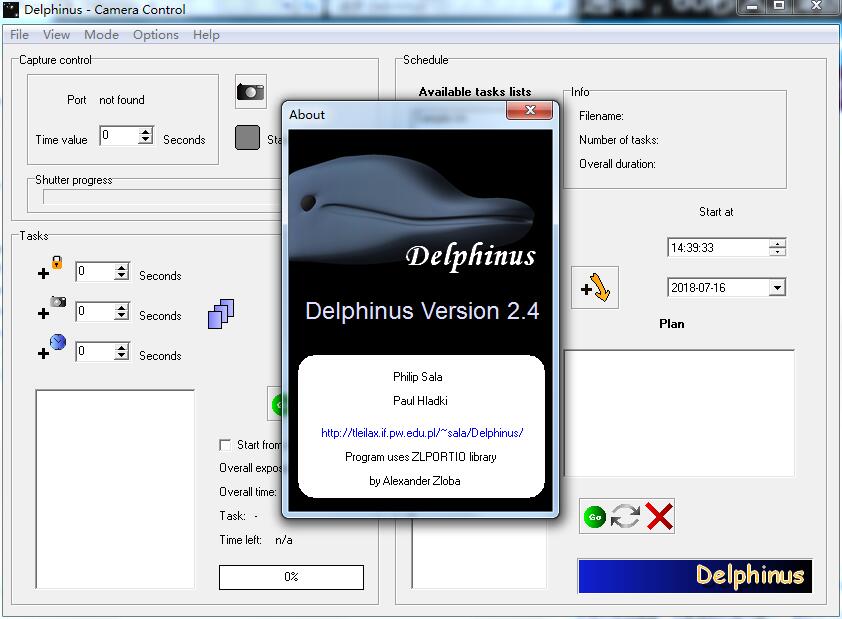
Task: Click the name 'Paul Hladki' in About
Action: pos(420,401)
